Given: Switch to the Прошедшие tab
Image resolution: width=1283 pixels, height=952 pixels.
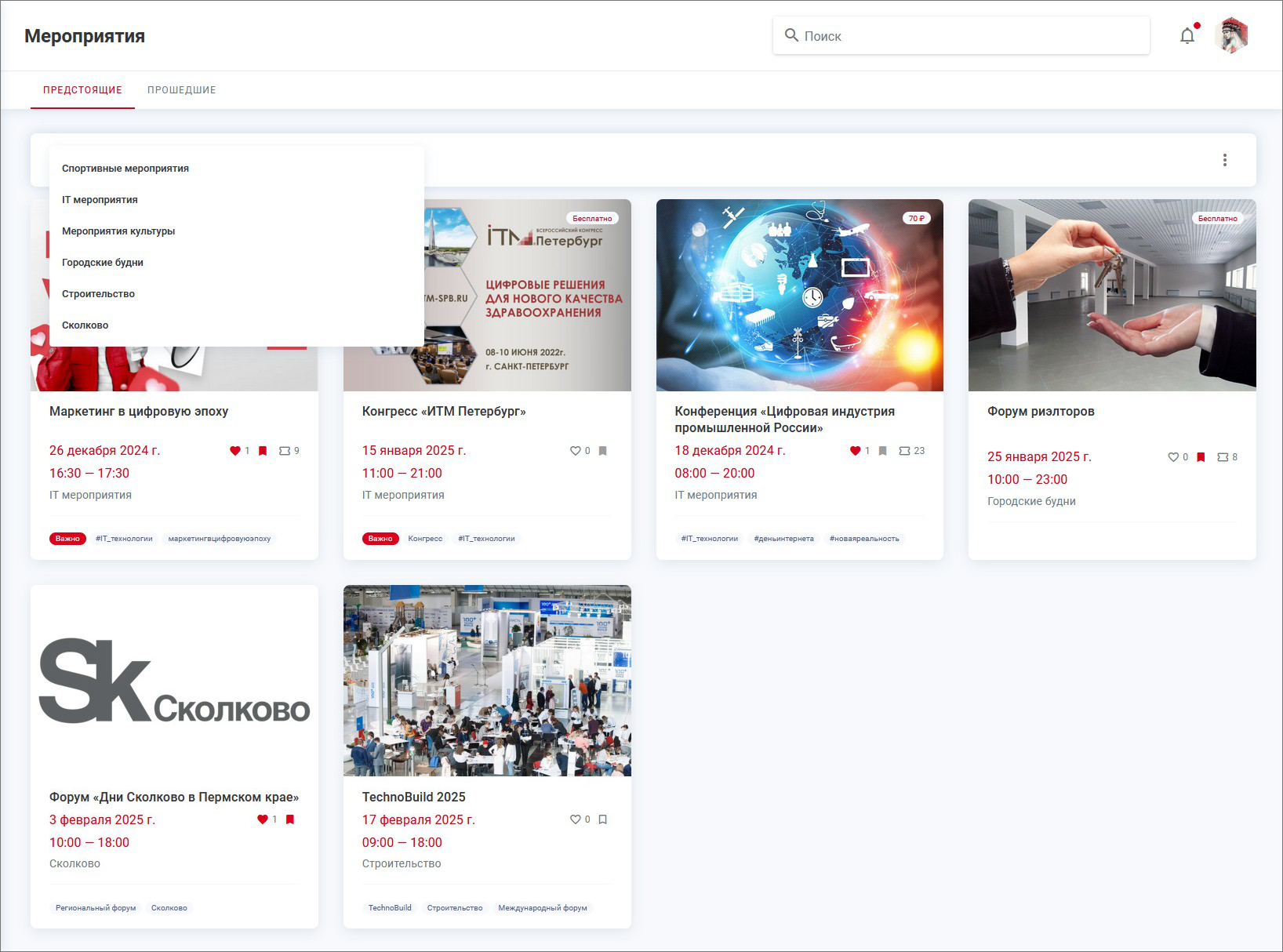Looking at the screenshot, I should click(181, 90).
